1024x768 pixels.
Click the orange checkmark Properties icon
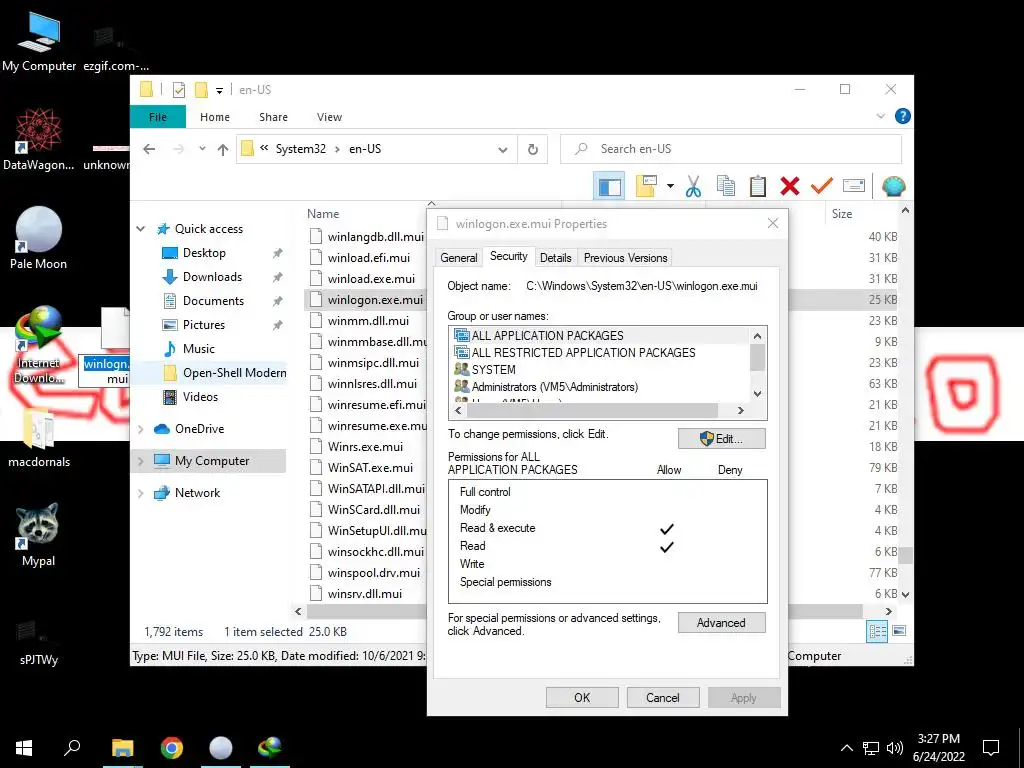point(821,186)
